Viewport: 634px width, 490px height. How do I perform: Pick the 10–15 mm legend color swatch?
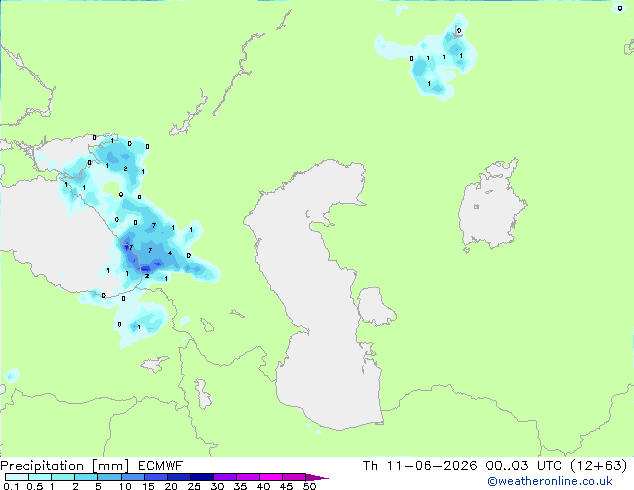(x=132, y=477)
